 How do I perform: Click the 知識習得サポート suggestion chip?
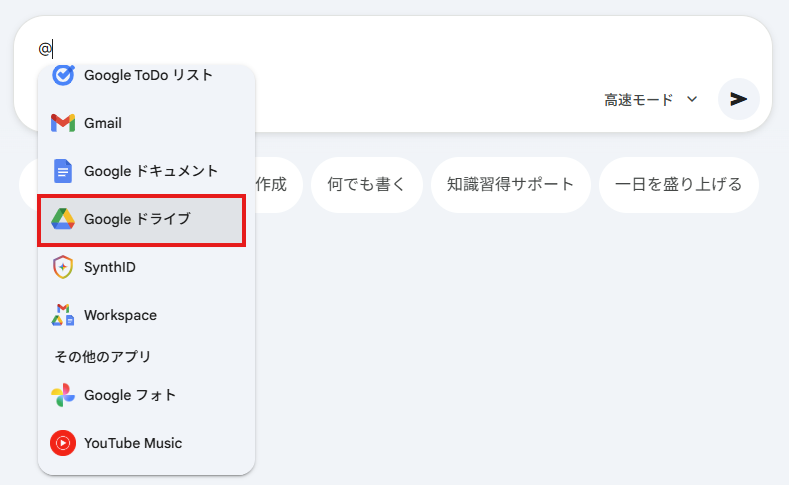[511, 184]
